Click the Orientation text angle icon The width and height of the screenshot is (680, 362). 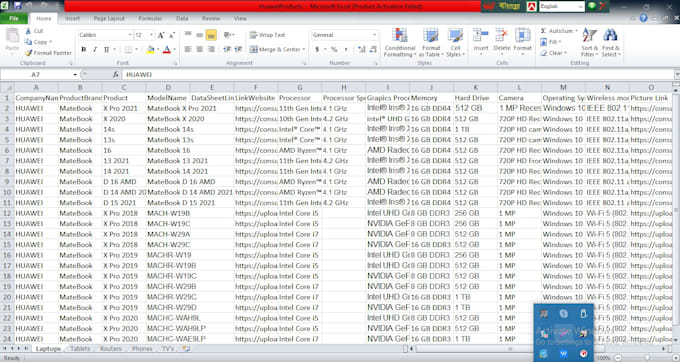coord(227,35)
